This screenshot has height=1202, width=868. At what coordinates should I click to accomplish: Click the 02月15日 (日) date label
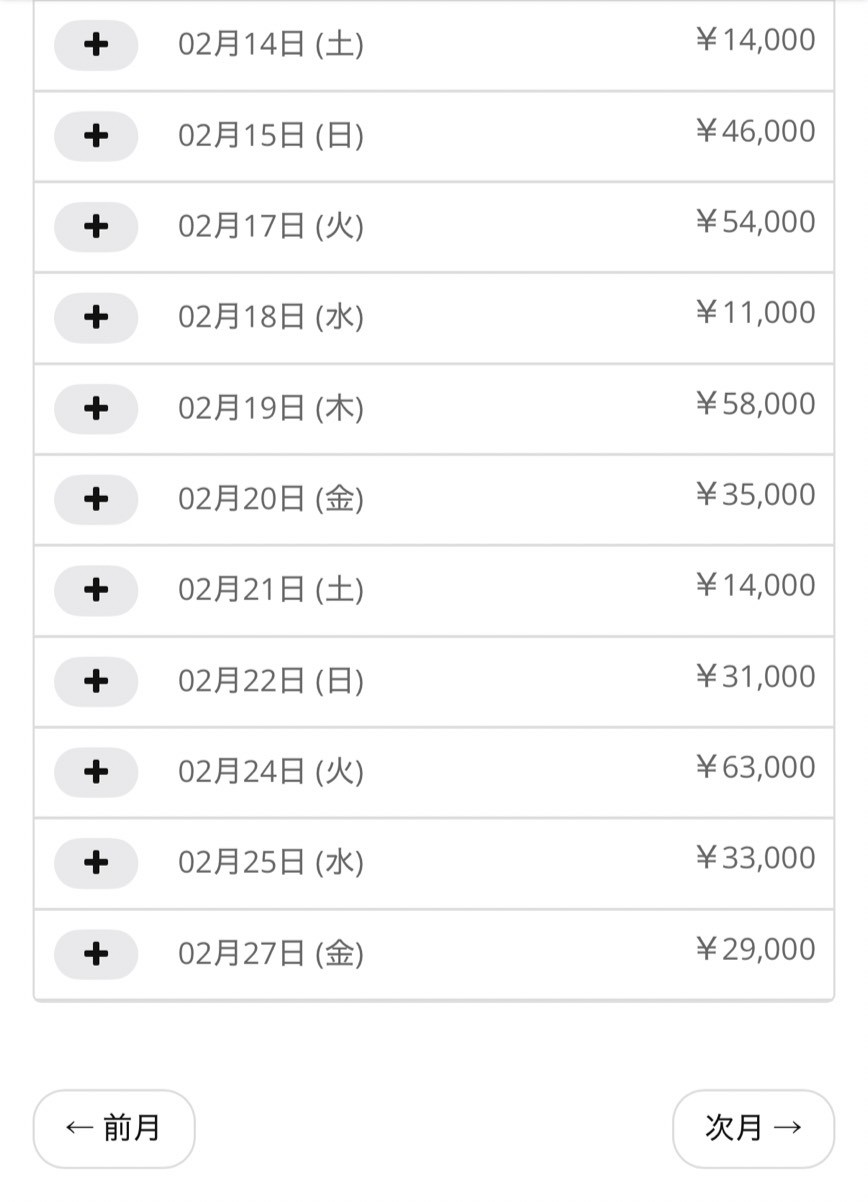pyautogui.click(x=271, y=136)
